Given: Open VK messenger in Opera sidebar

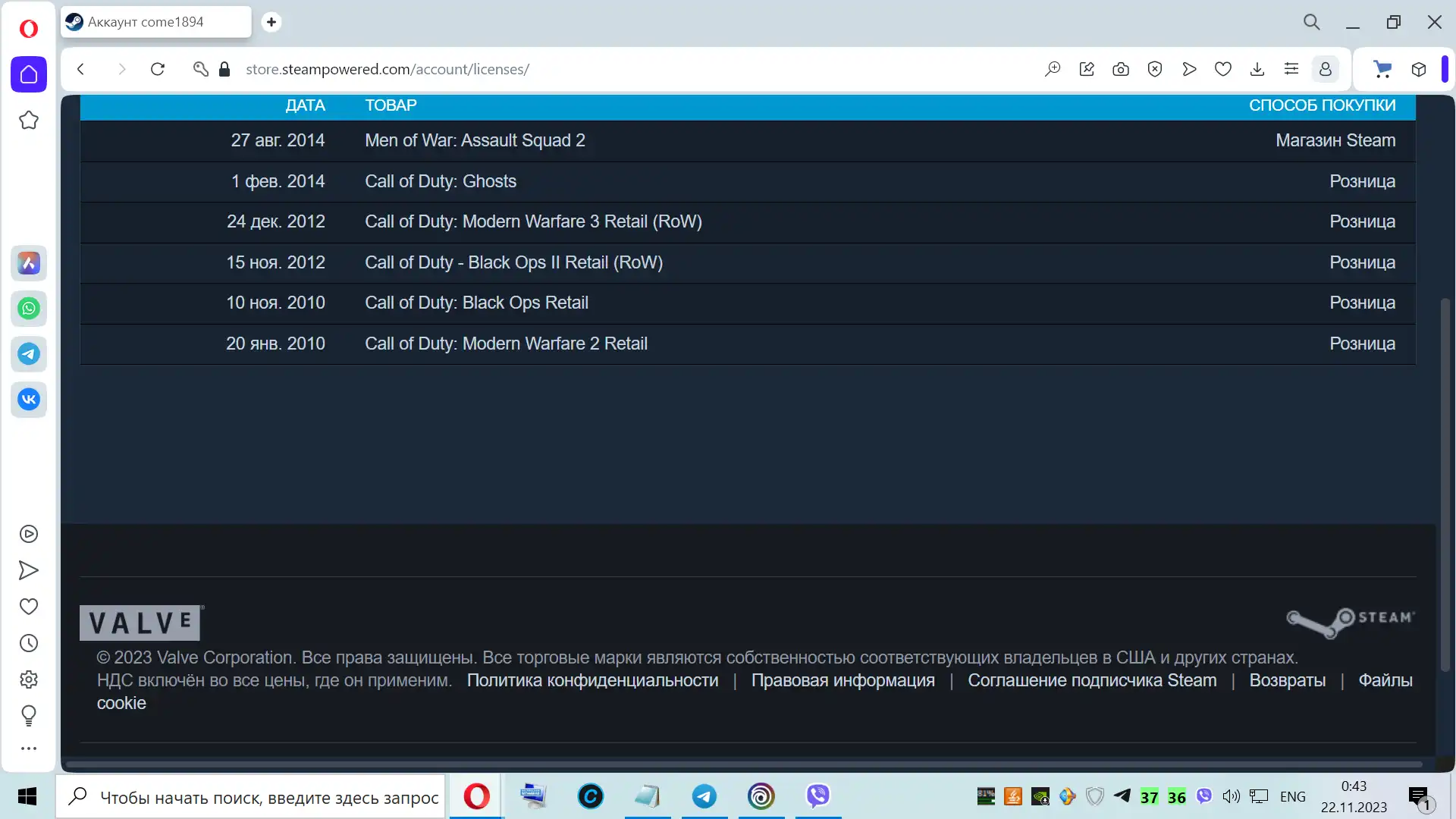Looking at the screenshot, I should (x=29, y=400).
